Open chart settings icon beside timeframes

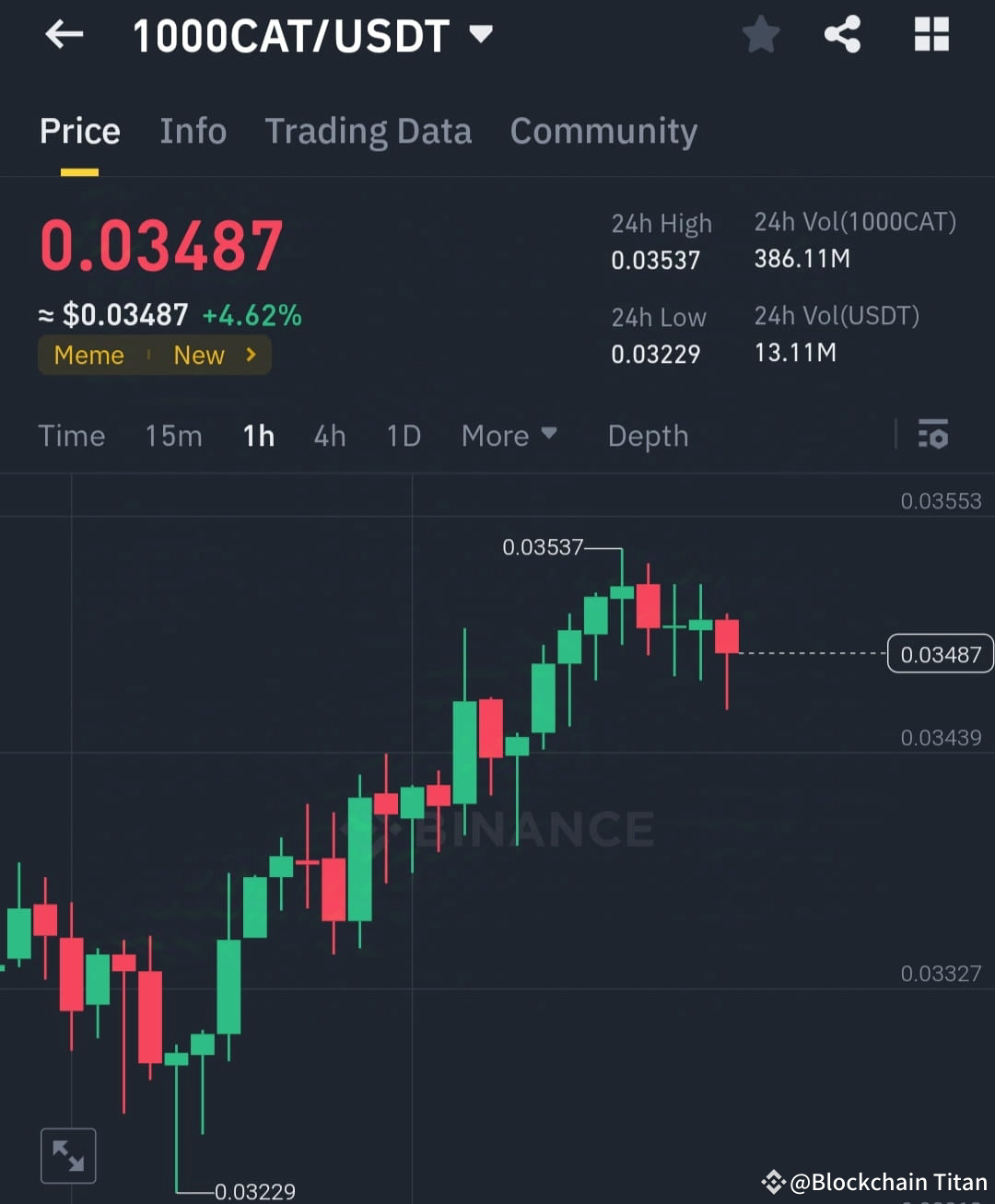pyautogui.click(x=933, y=435)
